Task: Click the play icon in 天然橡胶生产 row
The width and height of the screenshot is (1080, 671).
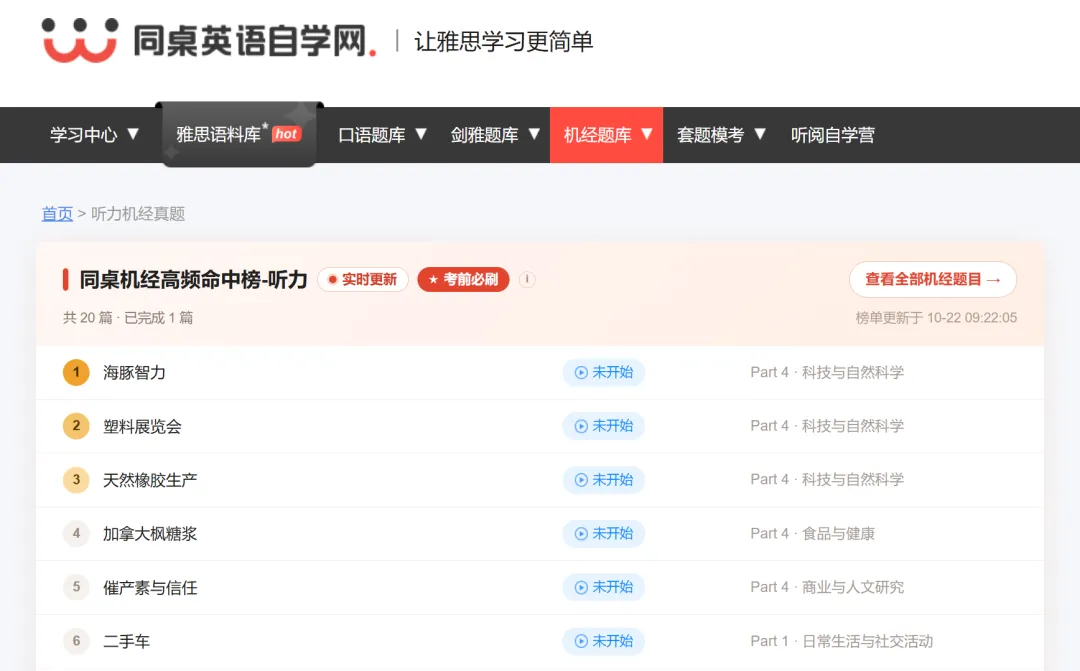Action: [581, 480]
